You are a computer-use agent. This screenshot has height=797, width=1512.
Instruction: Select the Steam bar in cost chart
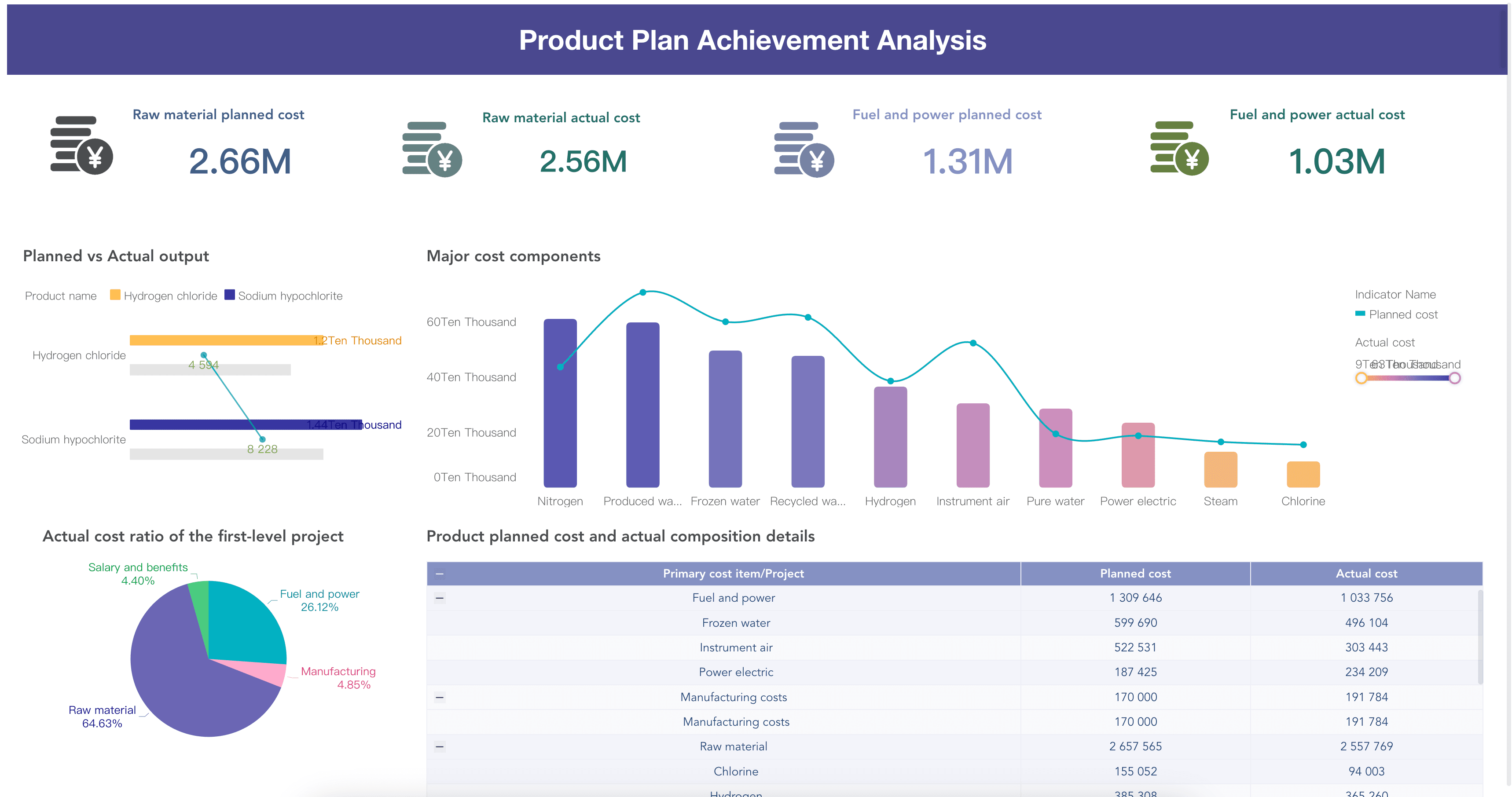[1220, 469]
